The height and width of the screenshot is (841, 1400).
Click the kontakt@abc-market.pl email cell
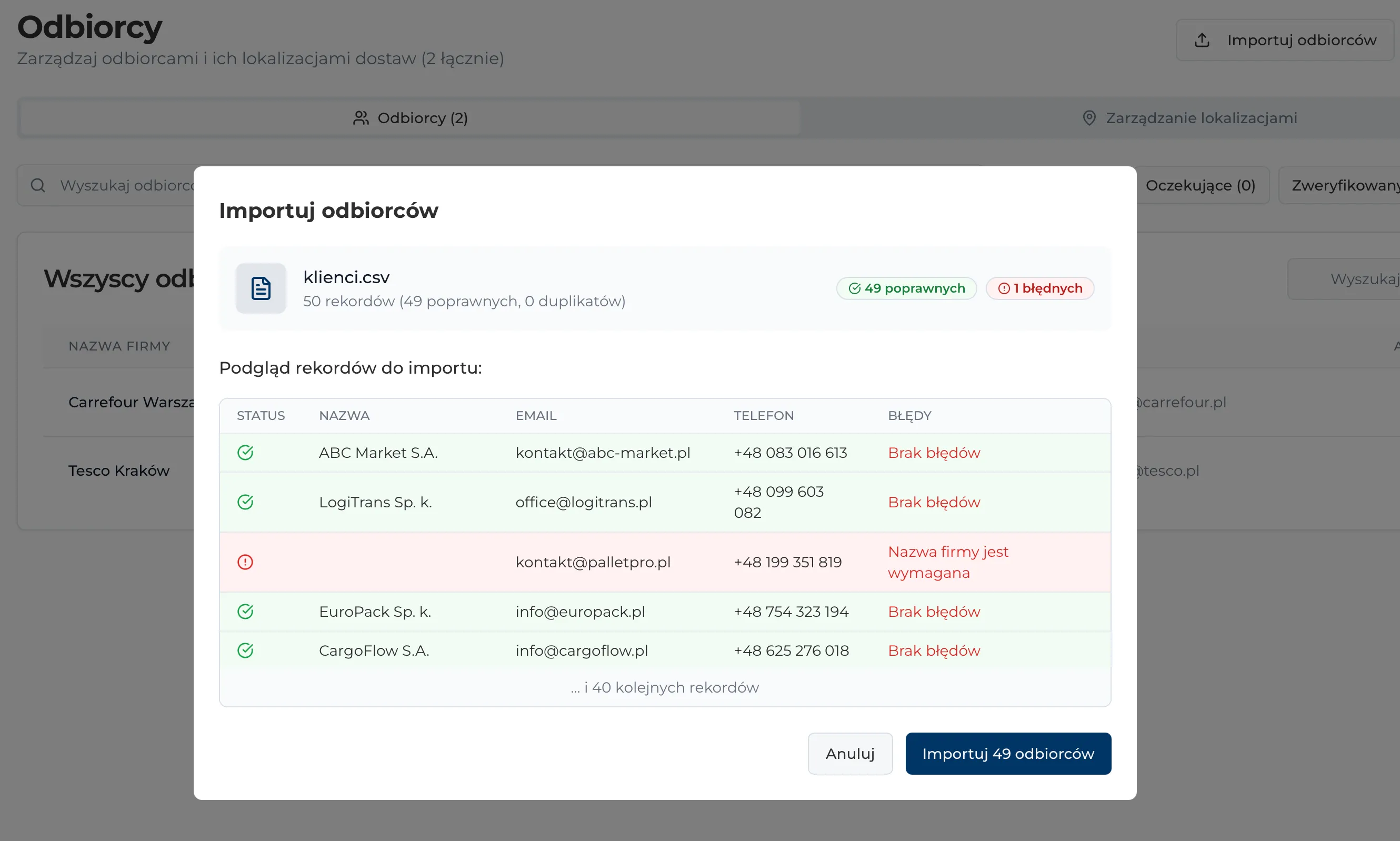click(602, 453)
